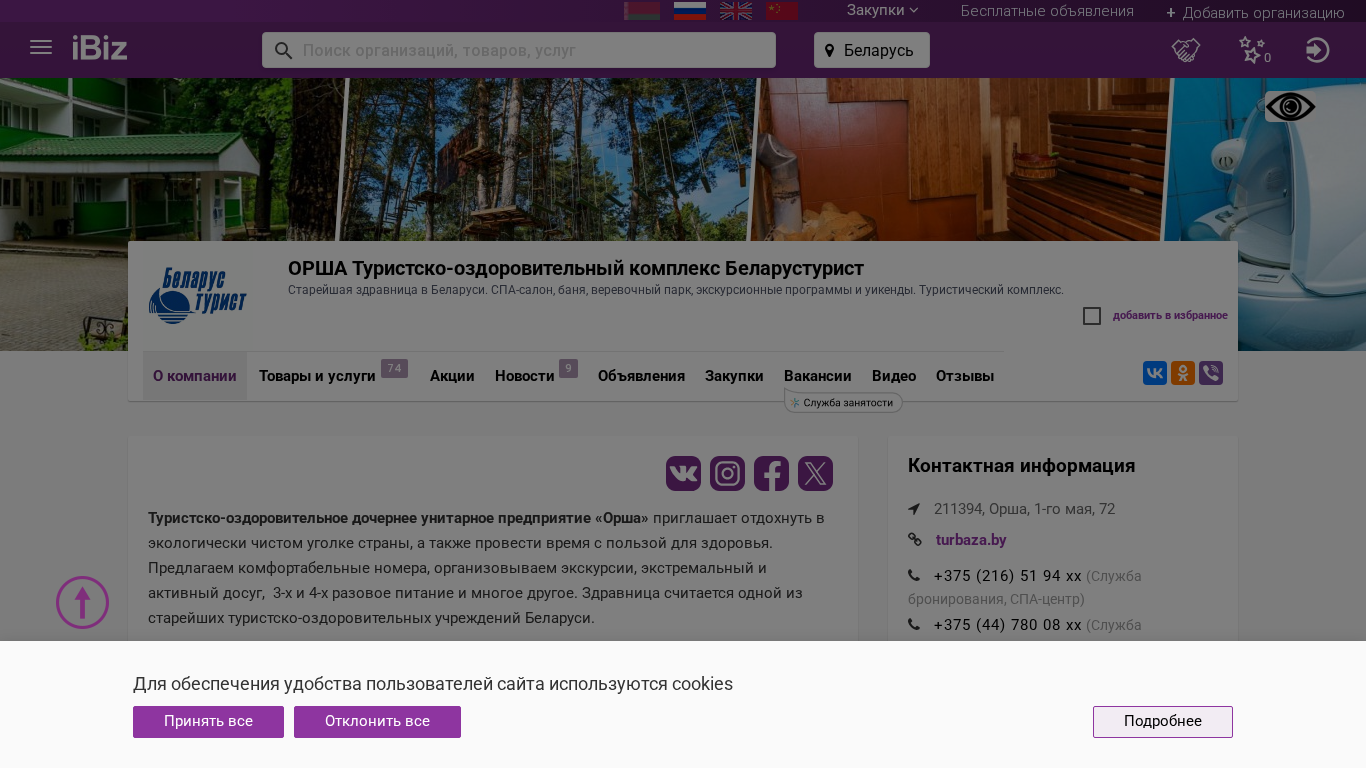Click 'Добавить организацию' link
1366x768 pixels.
point(1255,12)
